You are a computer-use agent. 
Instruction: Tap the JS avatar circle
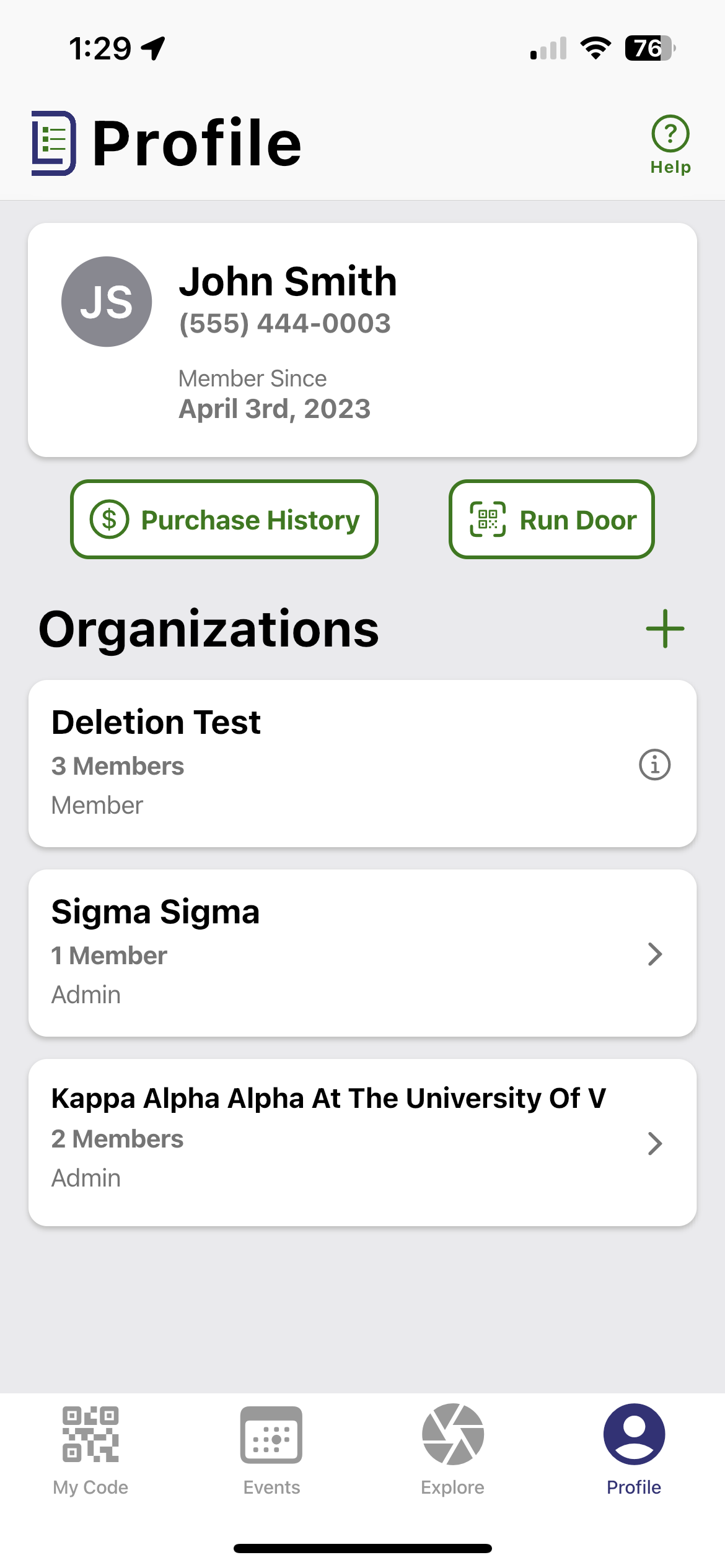point(107,302)
